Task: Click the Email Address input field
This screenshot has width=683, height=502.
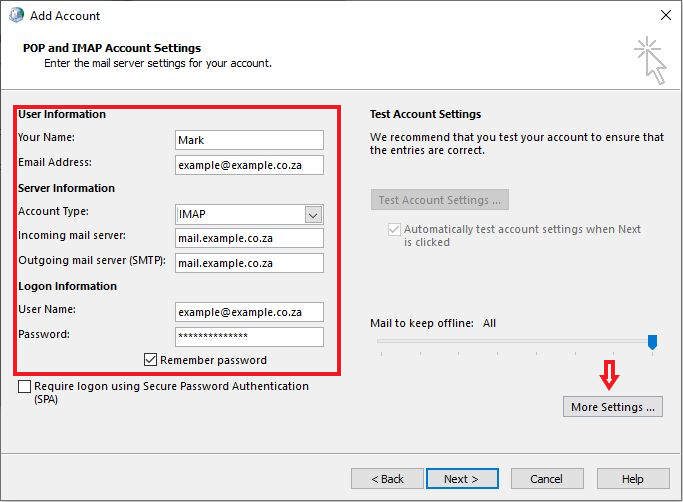Action: 249,165
